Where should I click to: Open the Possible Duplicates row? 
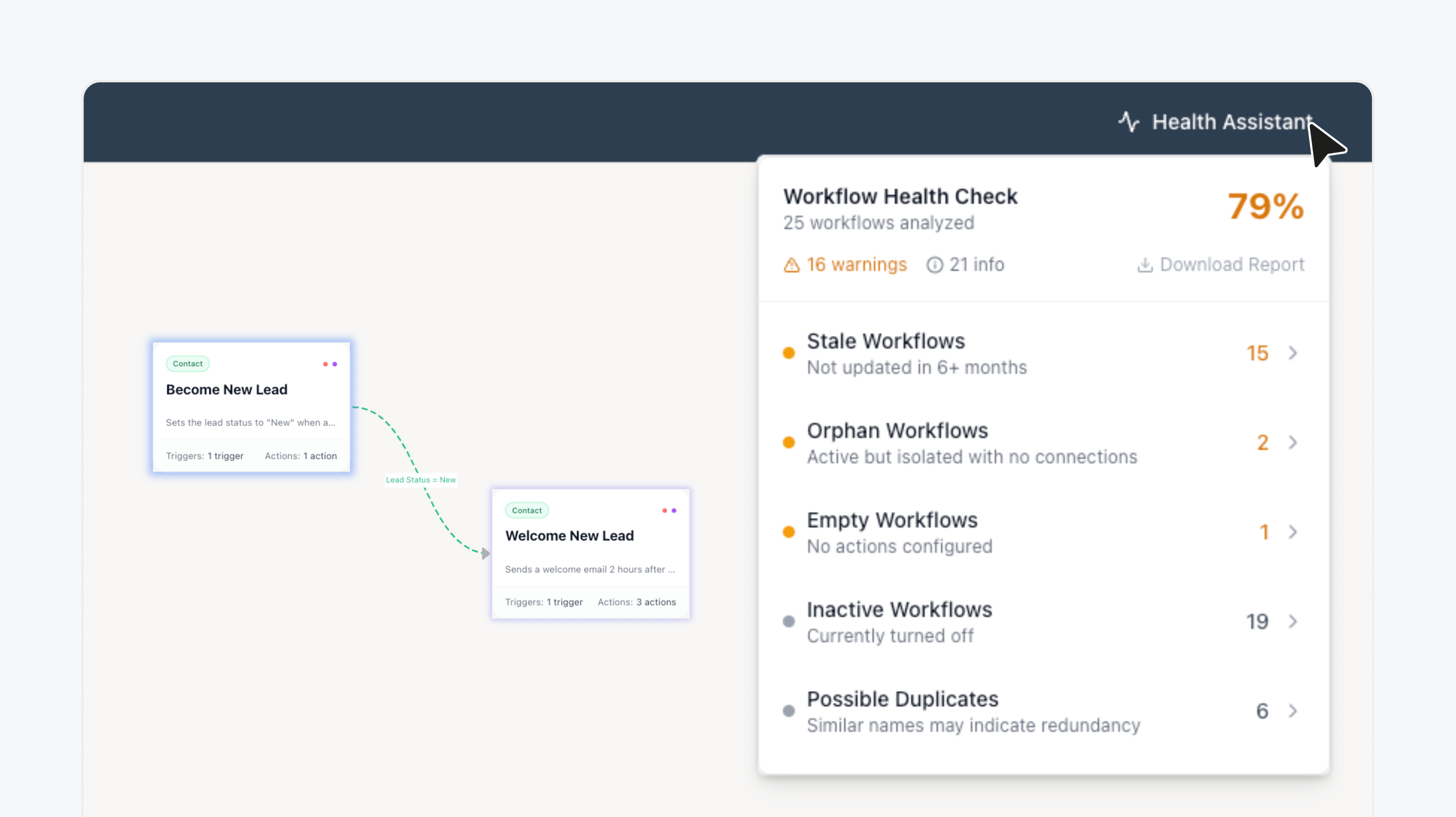[1043, 711]
